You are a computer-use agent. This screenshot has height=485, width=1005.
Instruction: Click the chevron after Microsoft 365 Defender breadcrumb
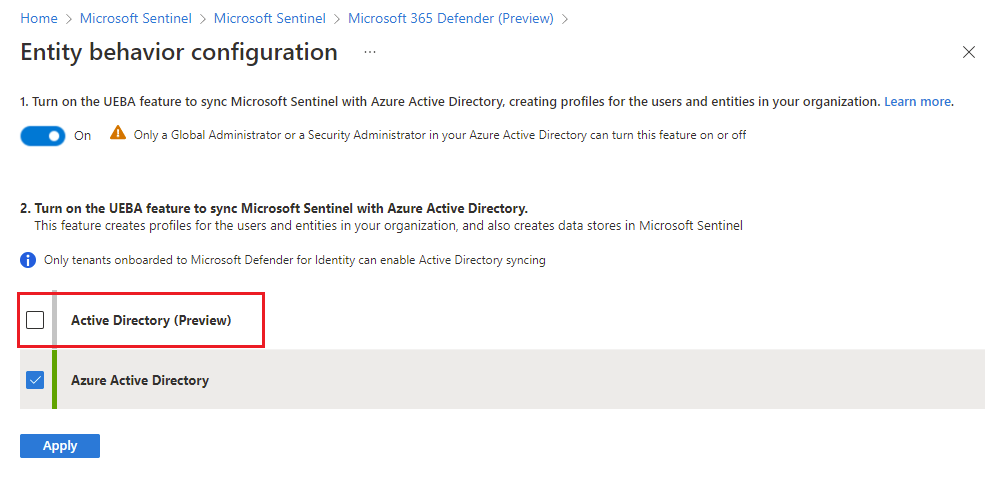coord(565,19)
